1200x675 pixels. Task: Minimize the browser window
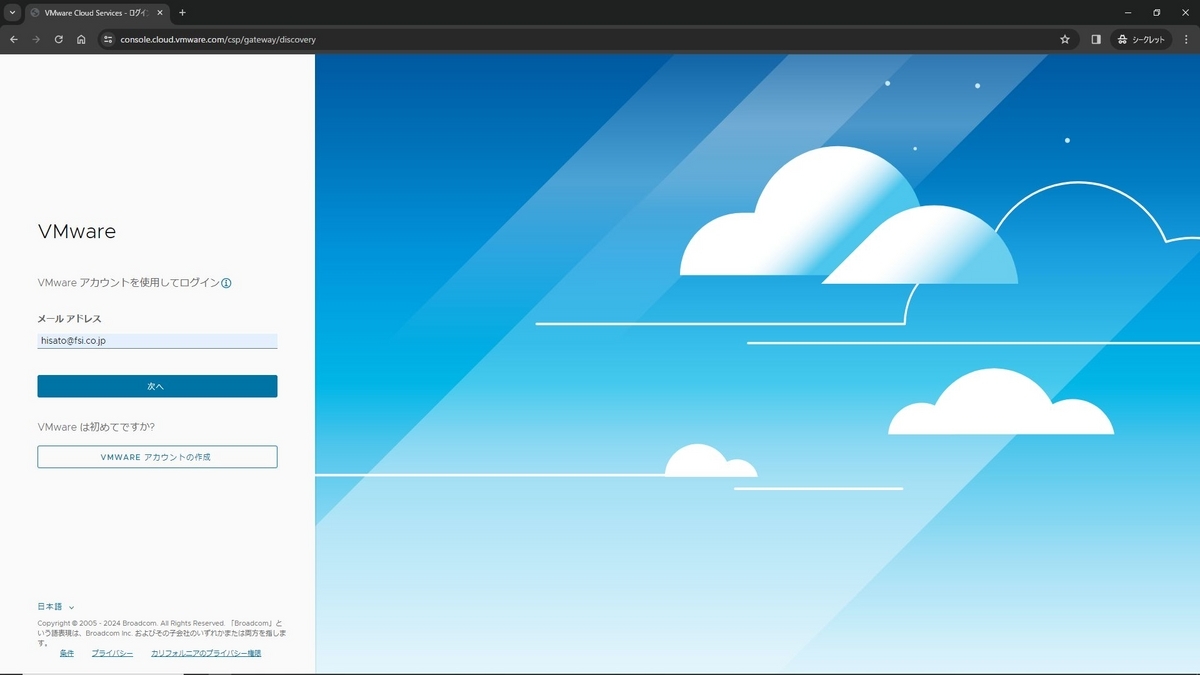point(1129,13)
